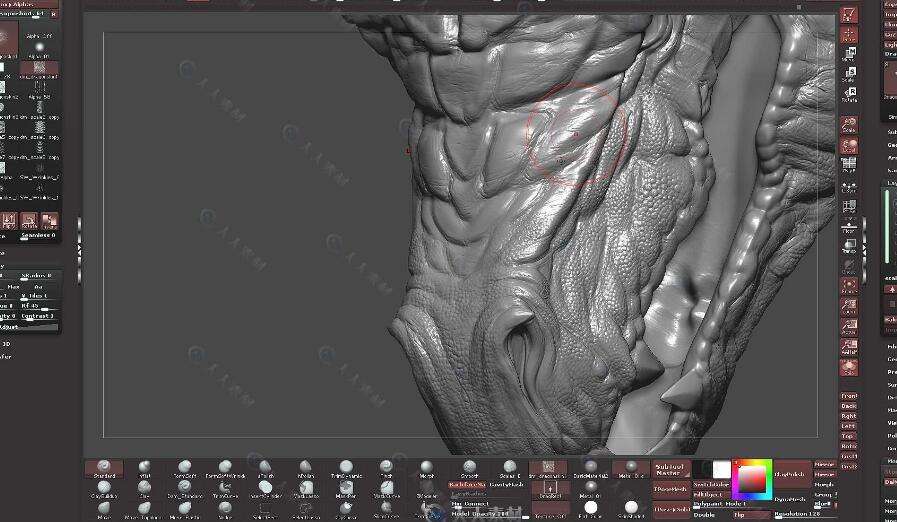
Task: Select the black main color swatch
Action: (x=702, y=469)
